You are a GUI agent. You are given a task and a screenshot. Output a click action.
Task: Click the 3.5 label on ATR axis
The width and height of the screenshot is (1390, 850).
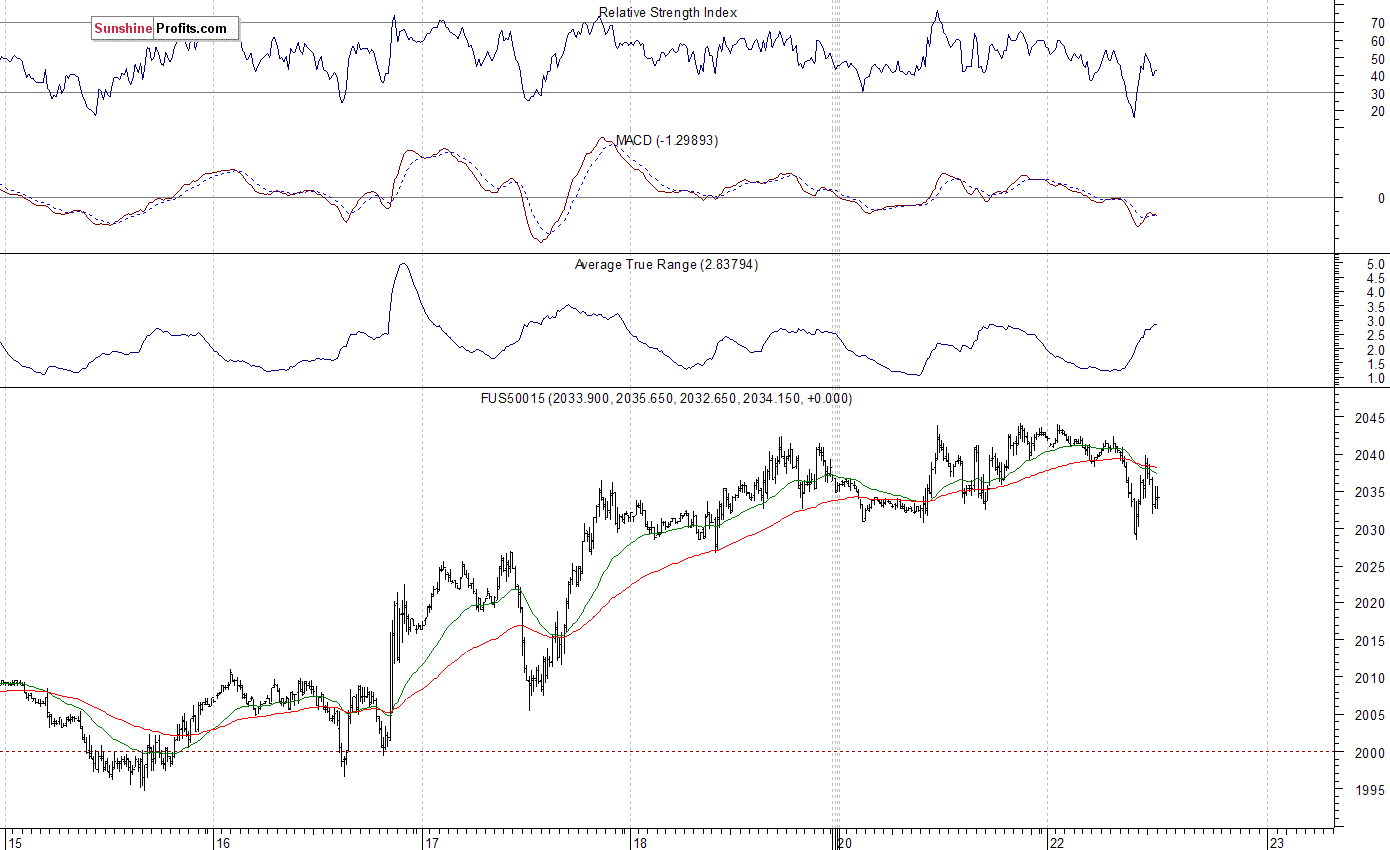point(1376,307)
